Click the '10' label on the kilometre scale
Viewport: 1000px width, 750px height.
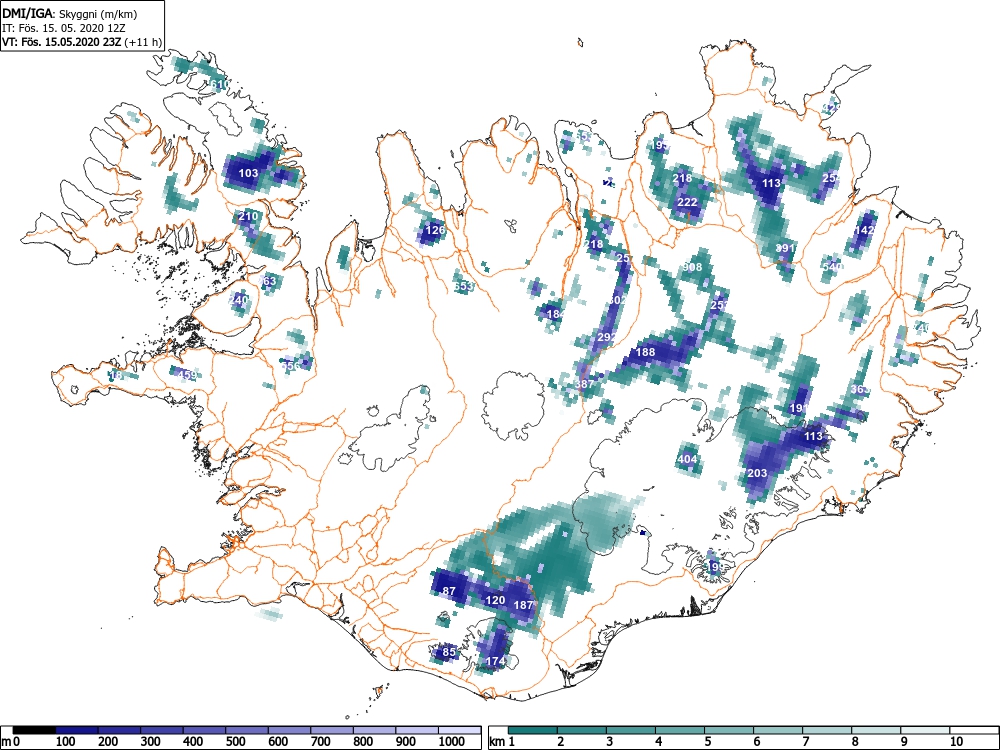956,742
